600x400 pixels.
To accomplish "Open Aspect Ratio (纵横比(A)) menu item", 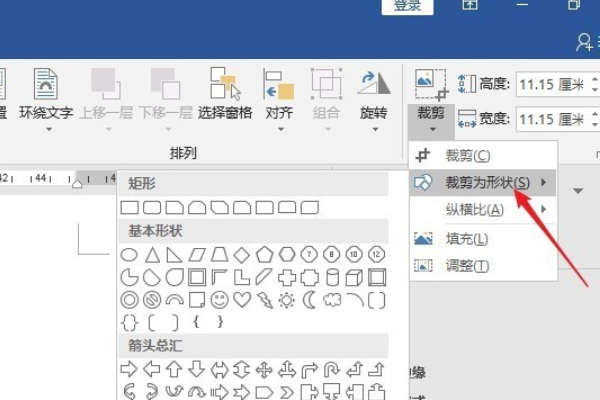I will pyautogui.click(x=483, y=210).
